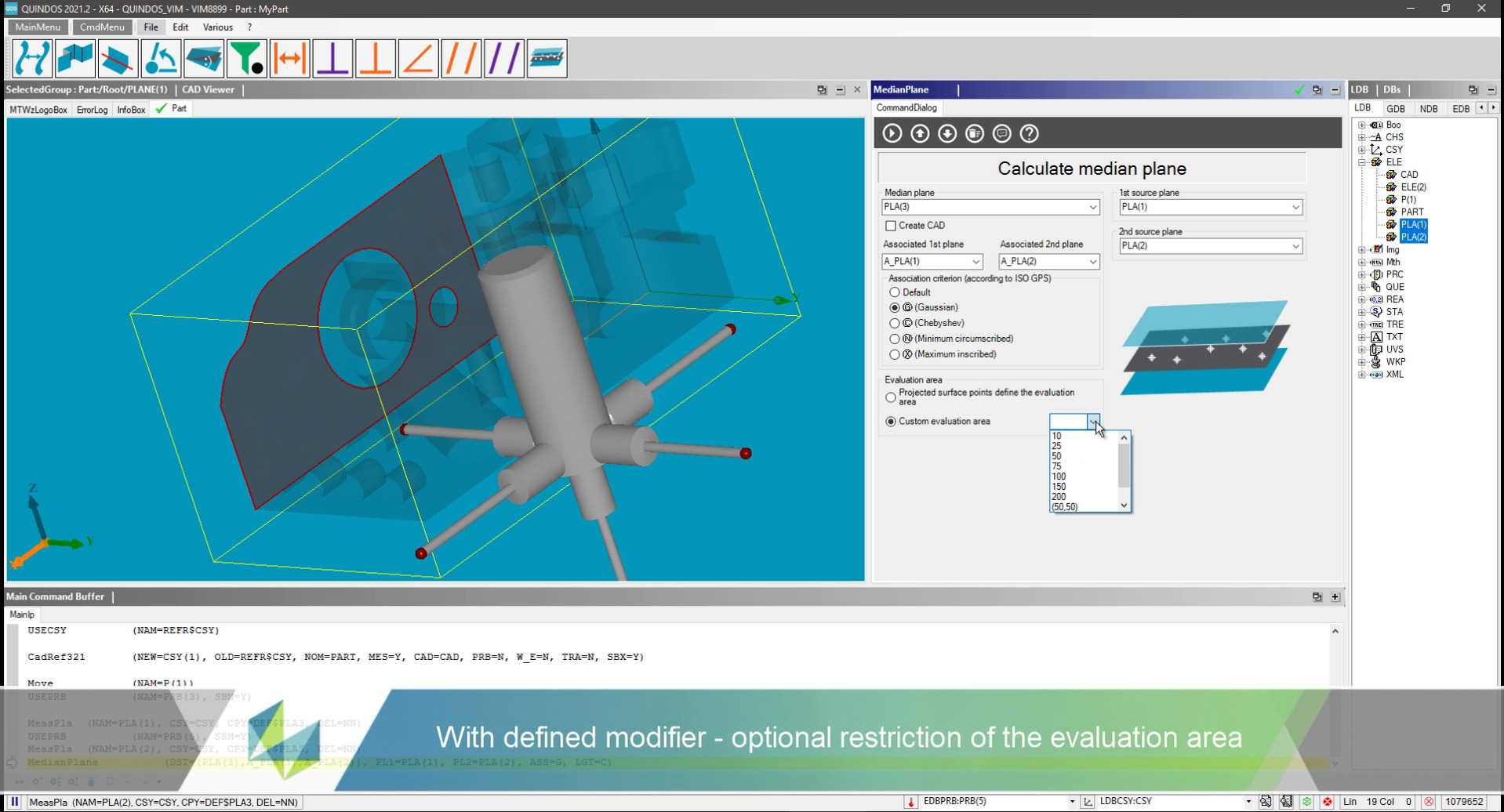This screenshot has height=812, width=1504.
Task: Choose projected surface points evaluation area
Action: pyautogui.click(x=891, y=397)
